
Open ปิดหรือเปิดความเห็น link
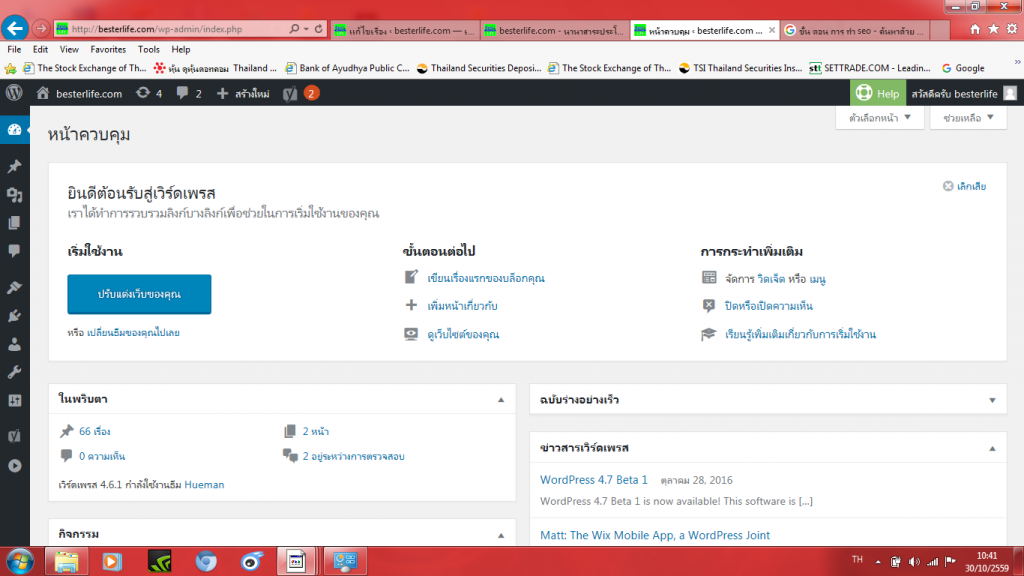769,306
